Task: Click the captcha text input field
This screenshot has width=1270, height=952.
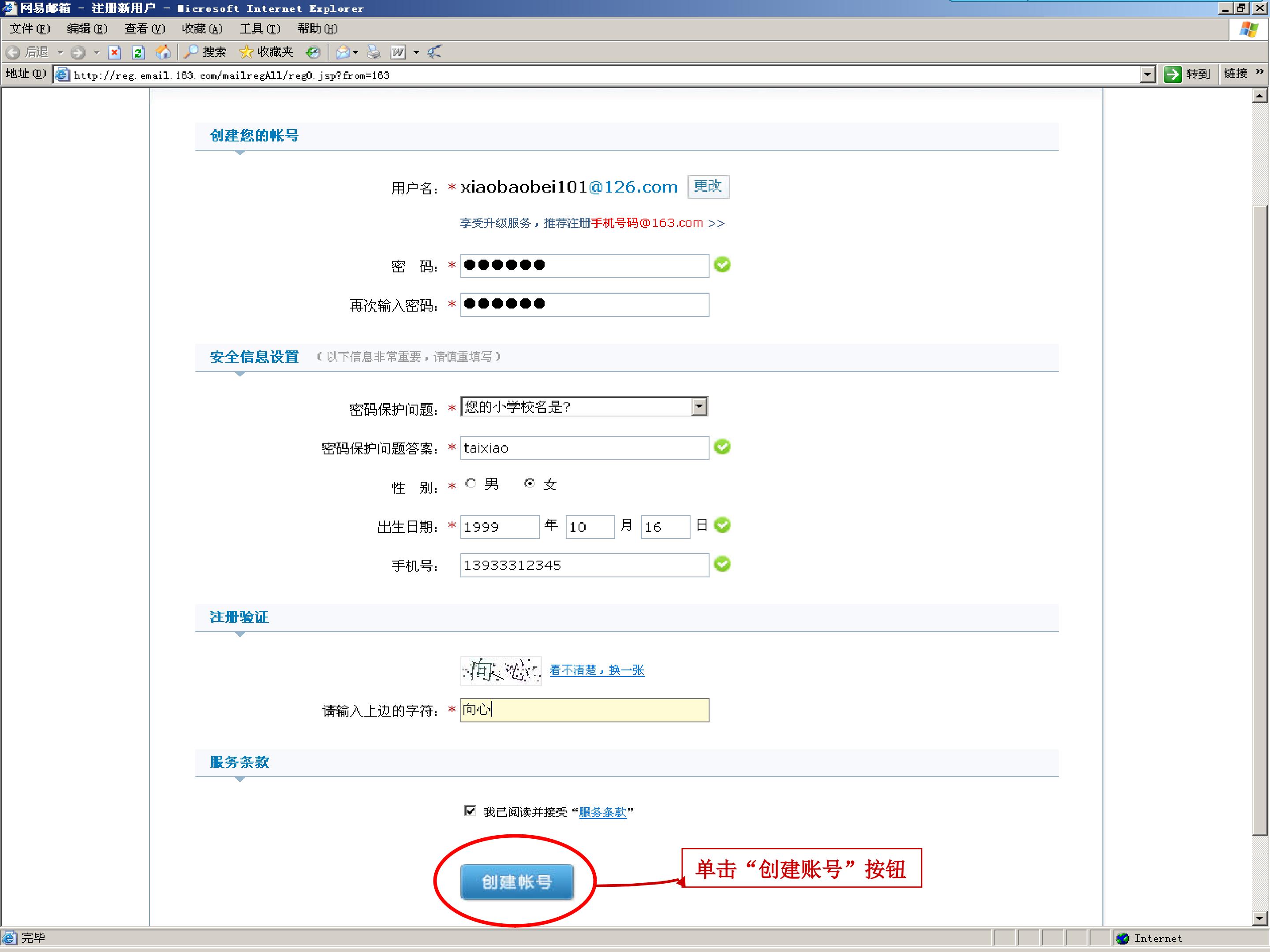Action: 584,710
